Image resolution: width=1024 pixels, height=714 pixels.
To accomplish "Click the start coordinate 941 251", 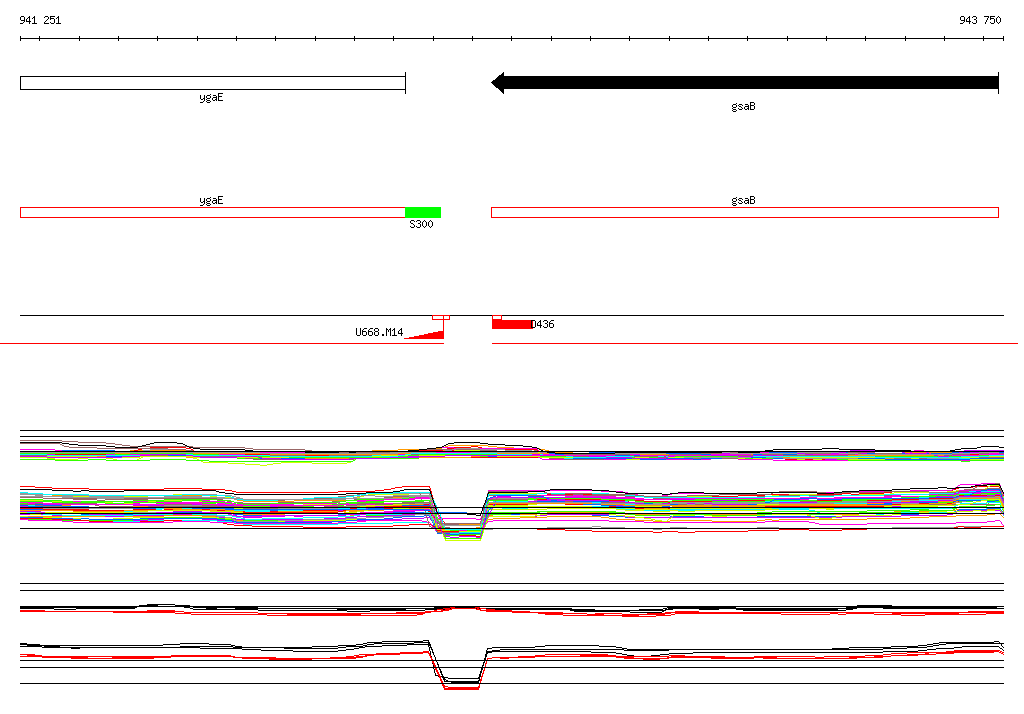I will 40,20.
